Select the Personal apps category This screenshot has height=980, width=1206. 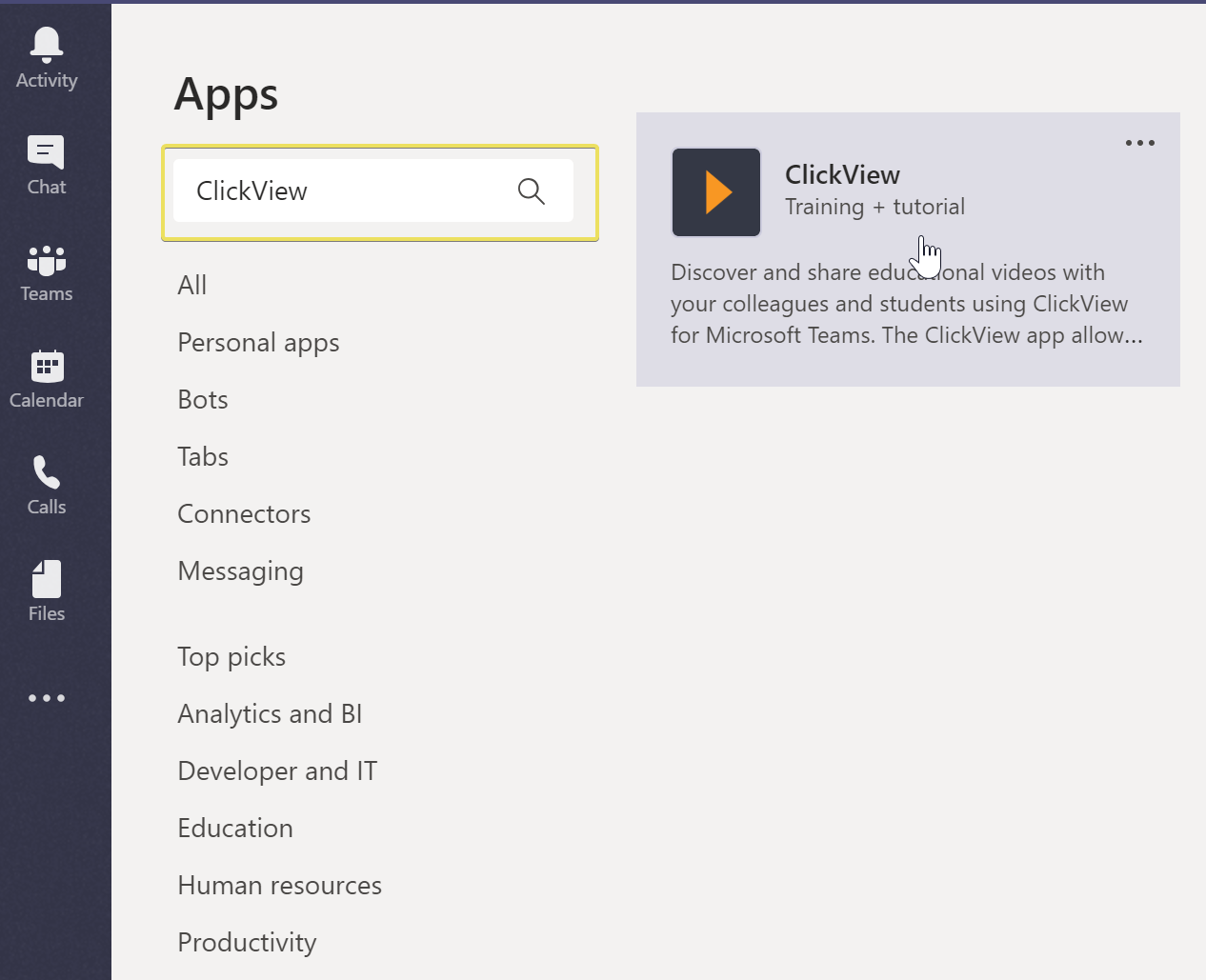(258, 343)
